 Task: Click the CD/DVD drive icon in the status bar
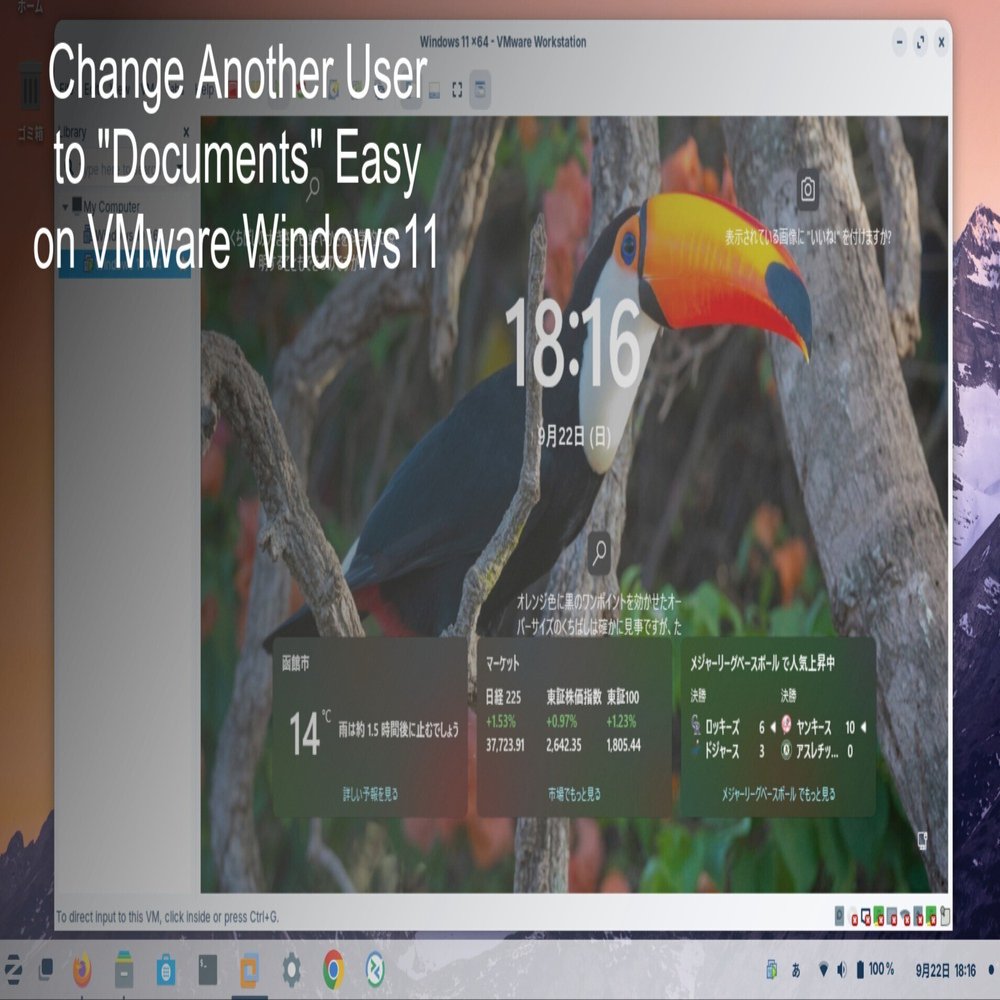pos(852,910)
